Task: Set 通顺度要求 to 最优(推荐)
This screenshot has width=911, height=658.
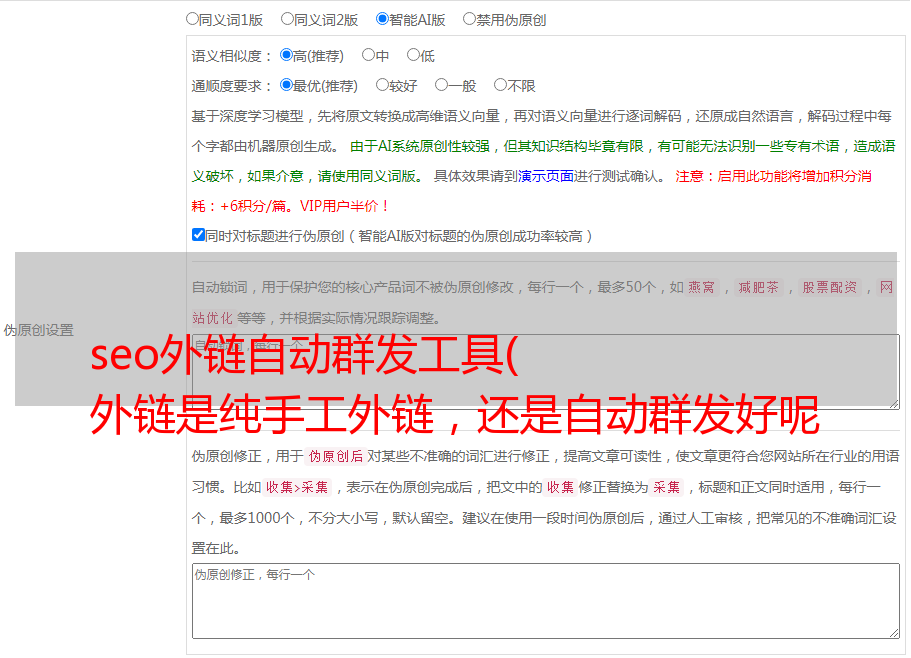Action: [286, 85]
